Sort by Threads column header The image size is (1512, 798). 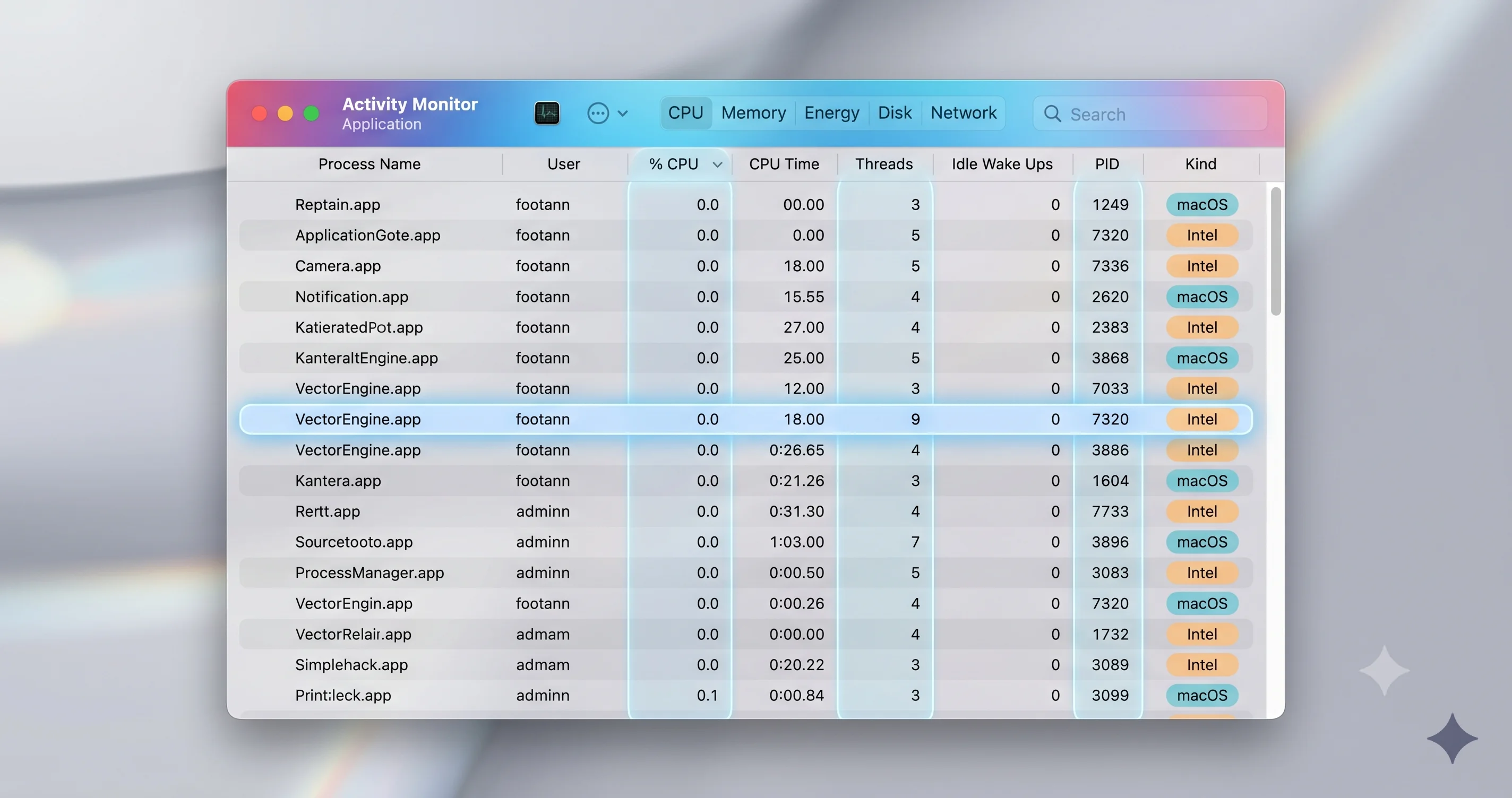(x=884, y=164)
